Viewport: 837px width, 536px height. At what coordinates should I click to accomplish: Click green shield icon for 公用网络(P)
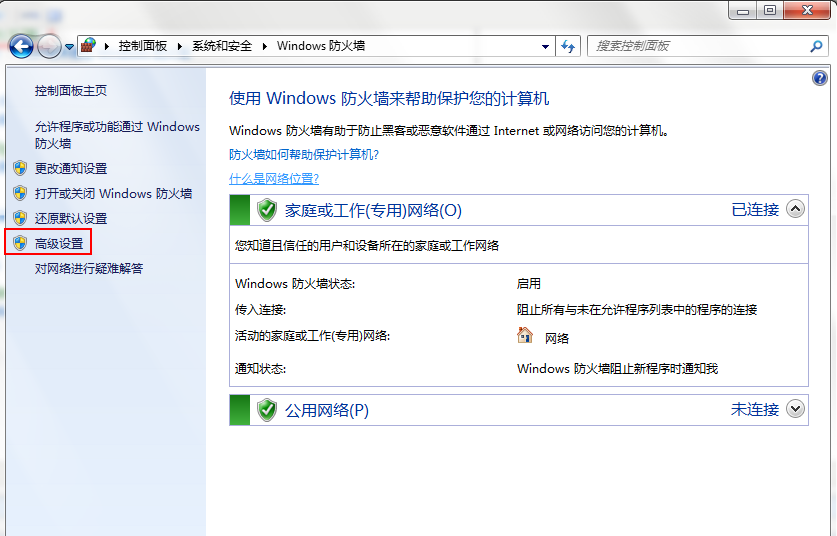point(267,410)
